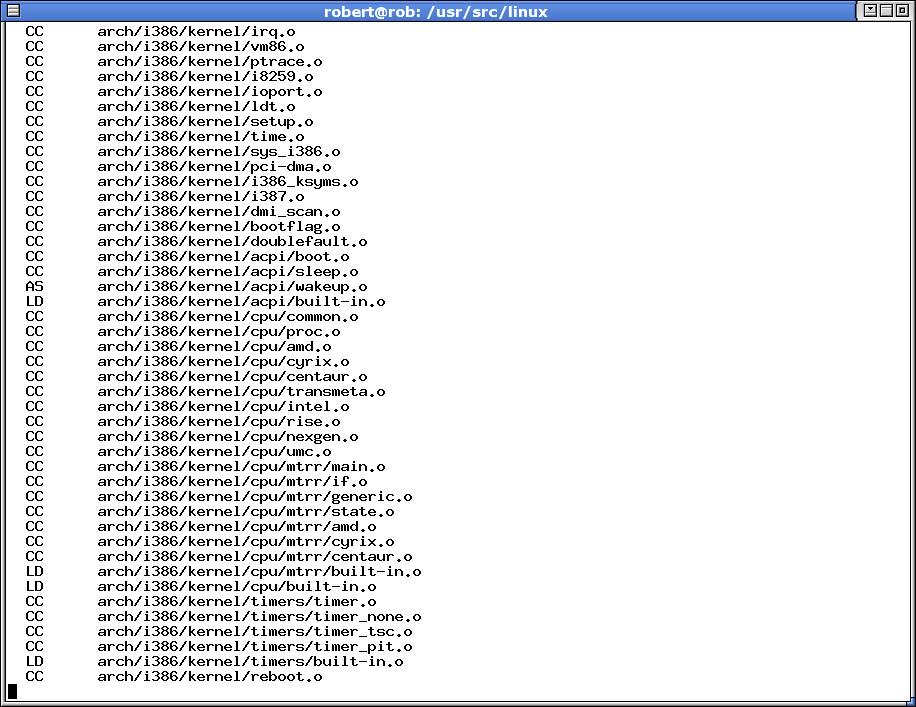Viewport: 916px width, 707px height.
Task: Click the line 'arch/i386/kernel/cpu/mtrr/state.o'
Action: point(246,512)
